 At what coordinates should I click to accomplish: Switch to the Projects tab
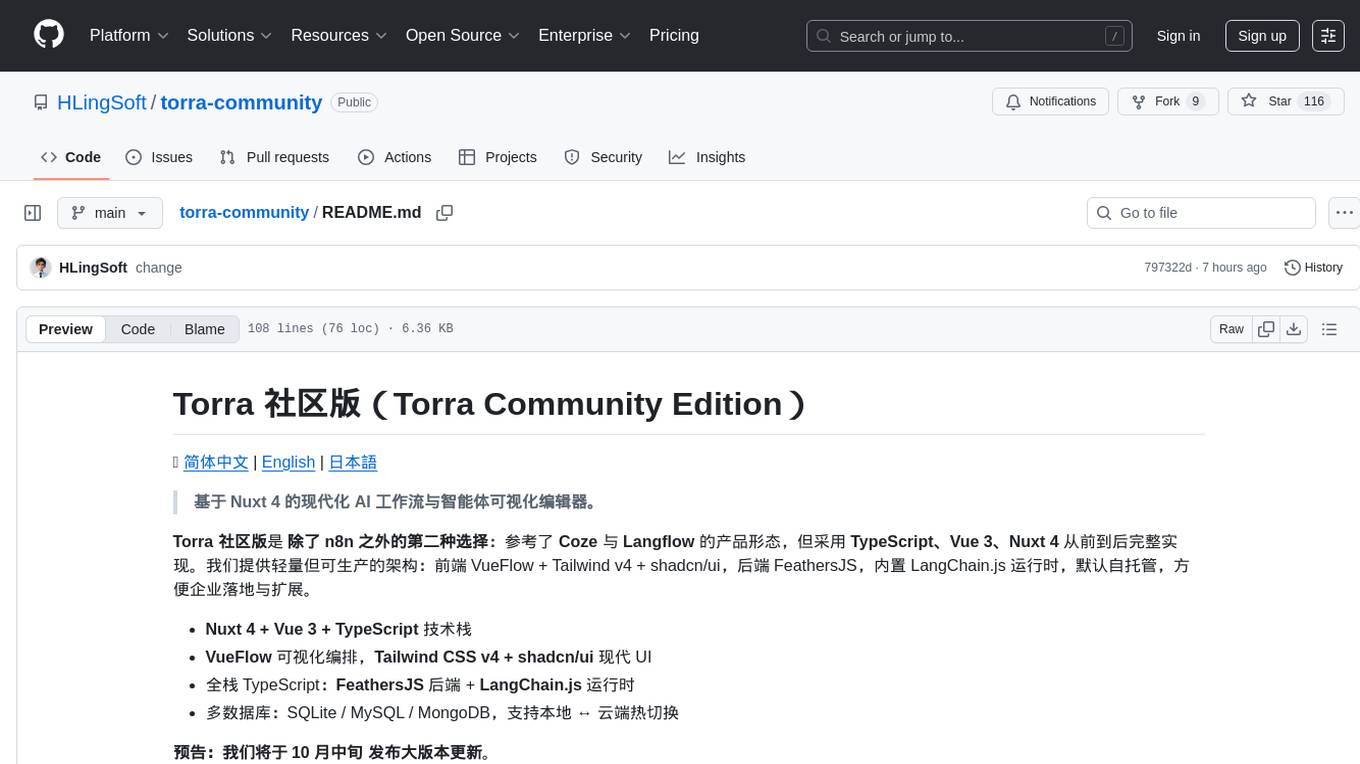pyautogui.click(x=497, y=157)
